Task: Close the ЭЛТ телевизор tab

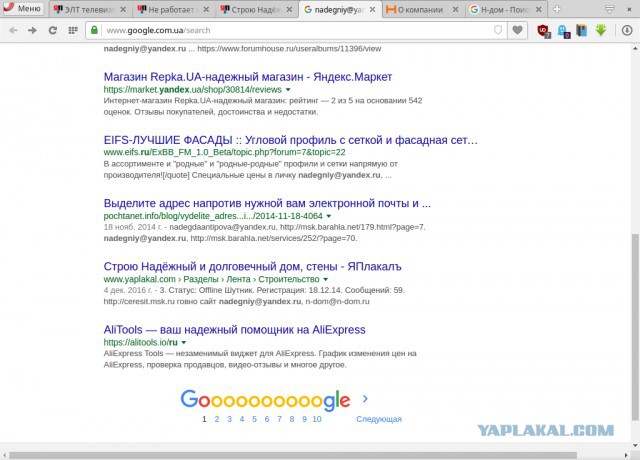Action: coord(123,9)
